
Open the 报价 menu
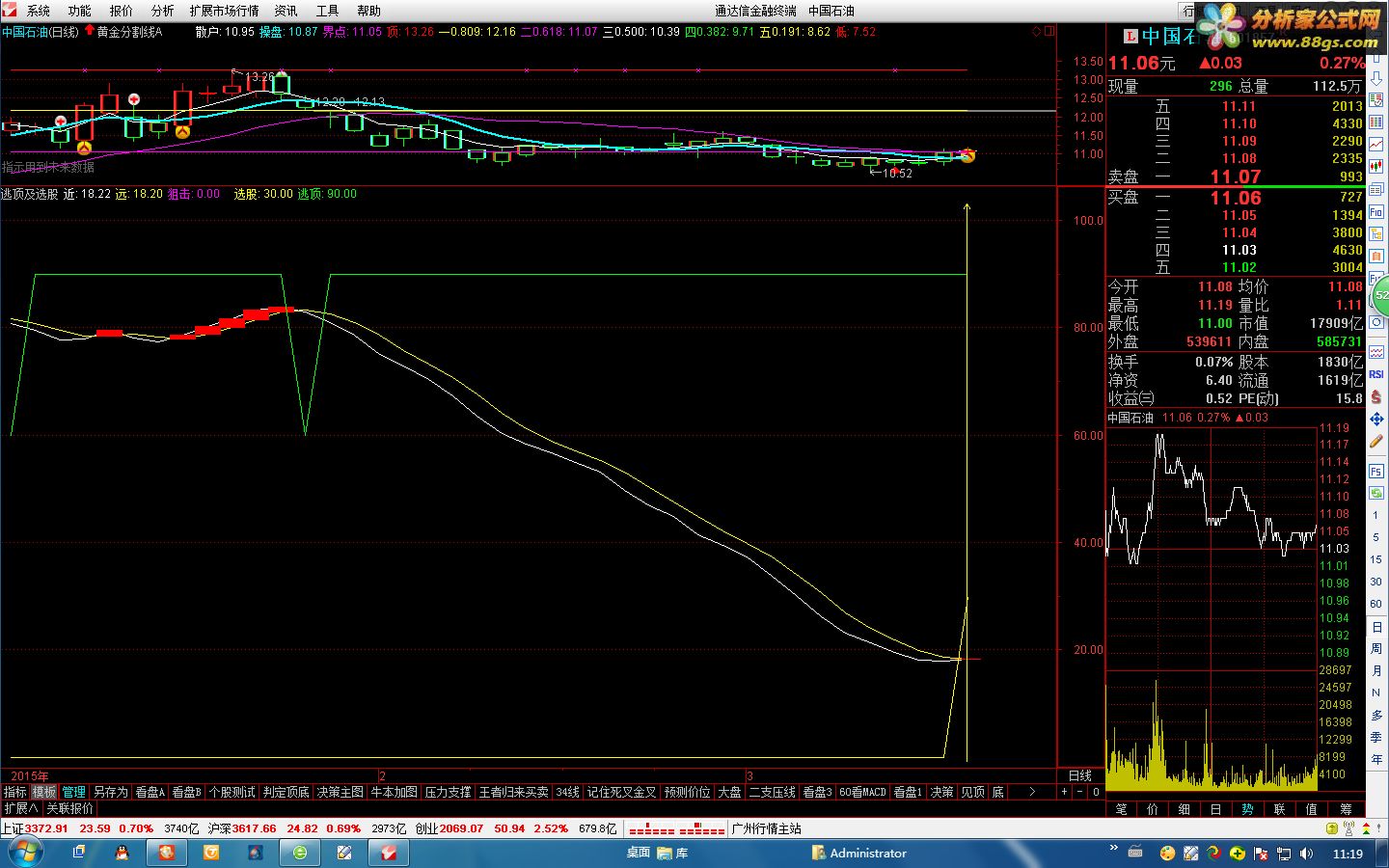(x=122, y=11)
